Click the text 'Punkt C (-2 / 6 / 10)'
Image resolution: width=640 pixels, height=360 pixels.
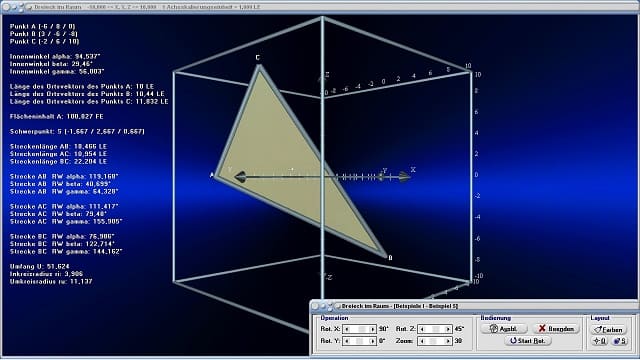point(44,42)
